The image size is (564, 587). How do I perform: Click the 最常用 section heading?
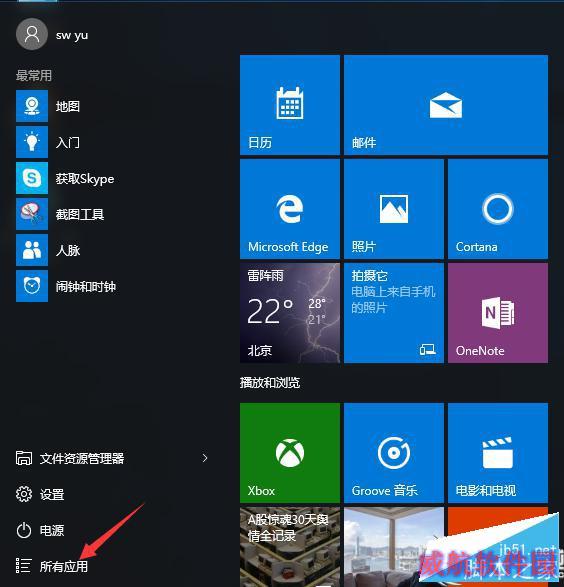(x=34, y=75)
